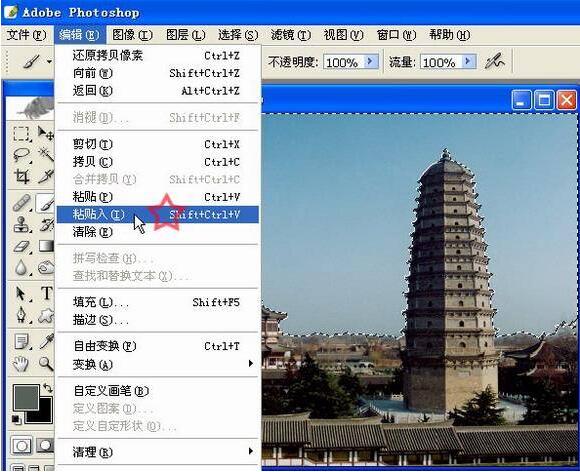Choose 返回(K) step backward
This screenshot has height=472, width=580.
pyautogui.click(x=158, y=91)
